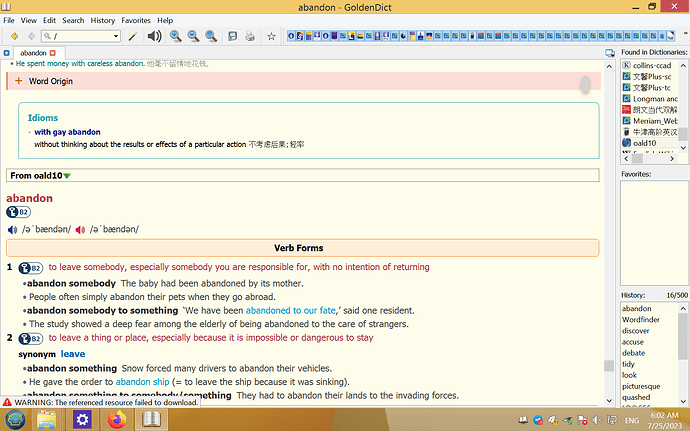Collapse the From oald10 dictionary header
Viewport: 690px width, 431px height.
pyautogui.click(x=67, y=176)
